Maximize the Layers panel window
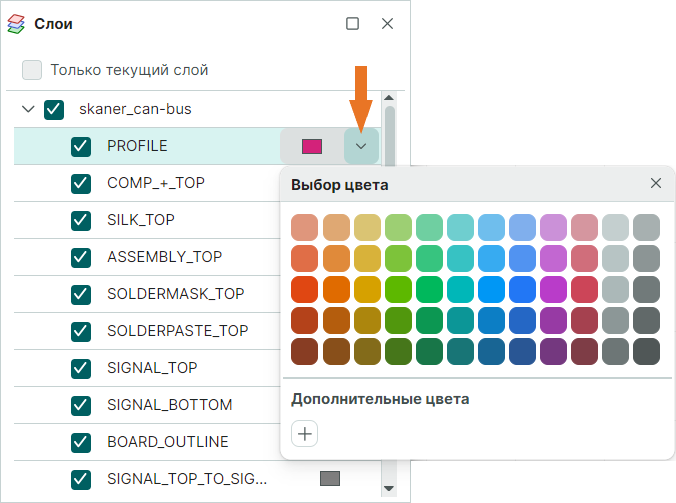 coord(352,23)
